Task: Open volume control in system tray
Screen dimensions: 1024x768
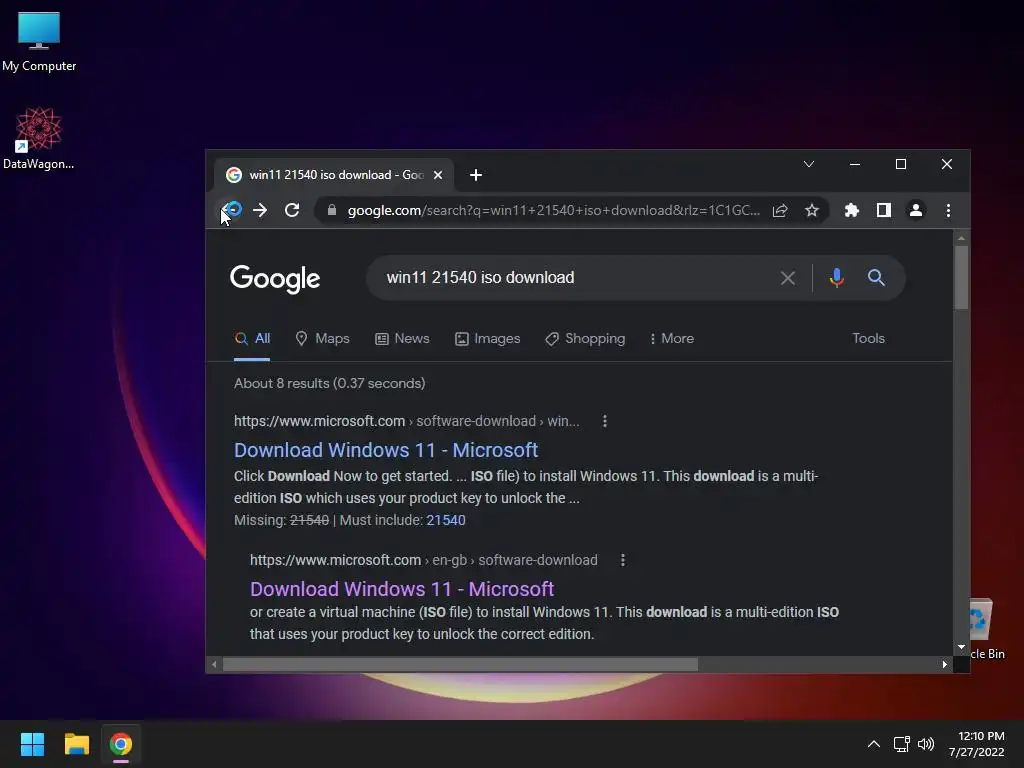Action: pyautogui.click(x=926, y=744)
